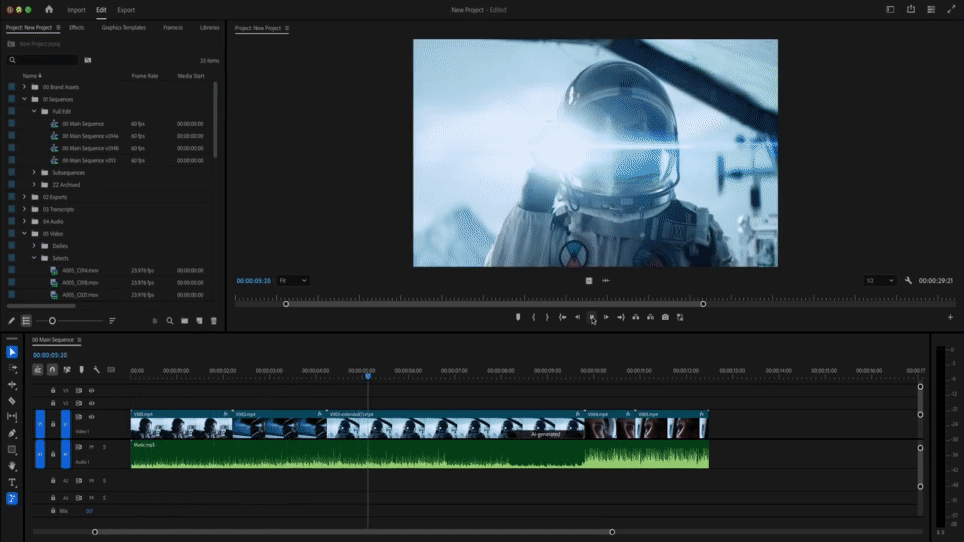Open the Fit zoom level dropdown
Image resolution: width=964 pixels, height=542 pixels.
tap(293, 281)
